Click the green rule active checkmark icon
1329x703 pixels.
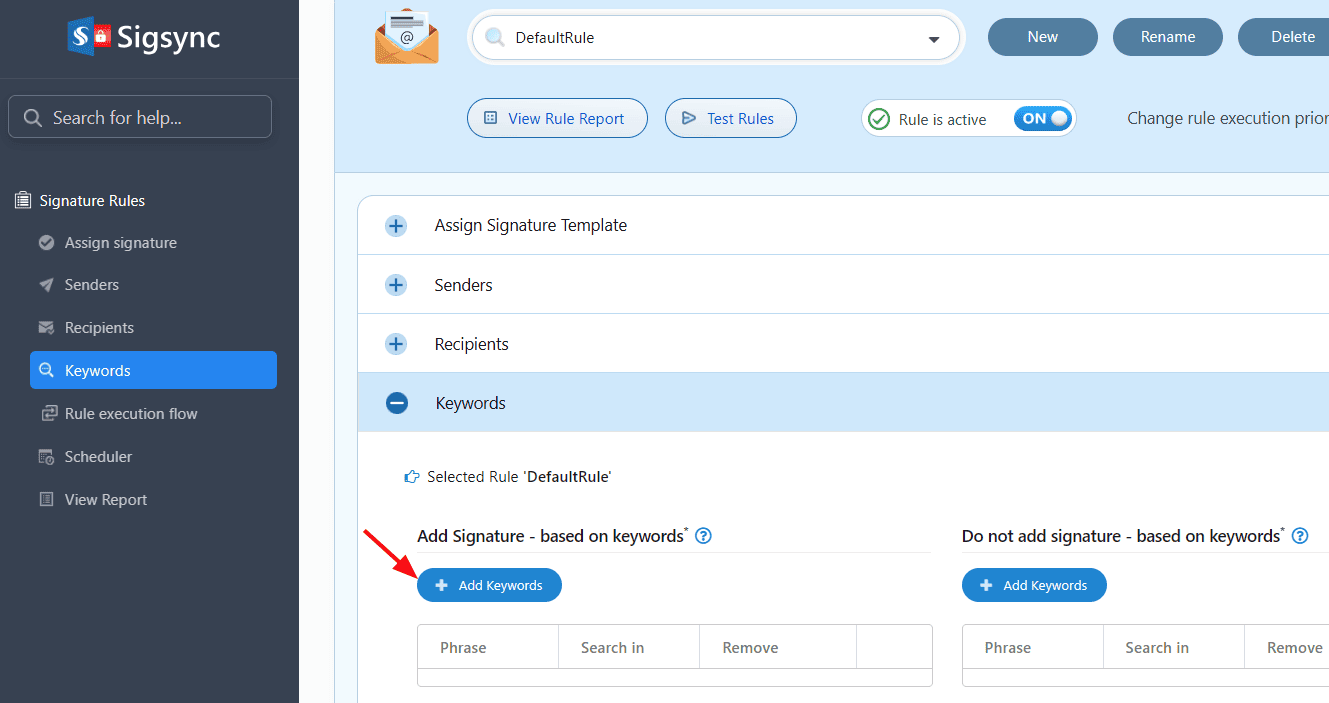click(x=879, y=119)
